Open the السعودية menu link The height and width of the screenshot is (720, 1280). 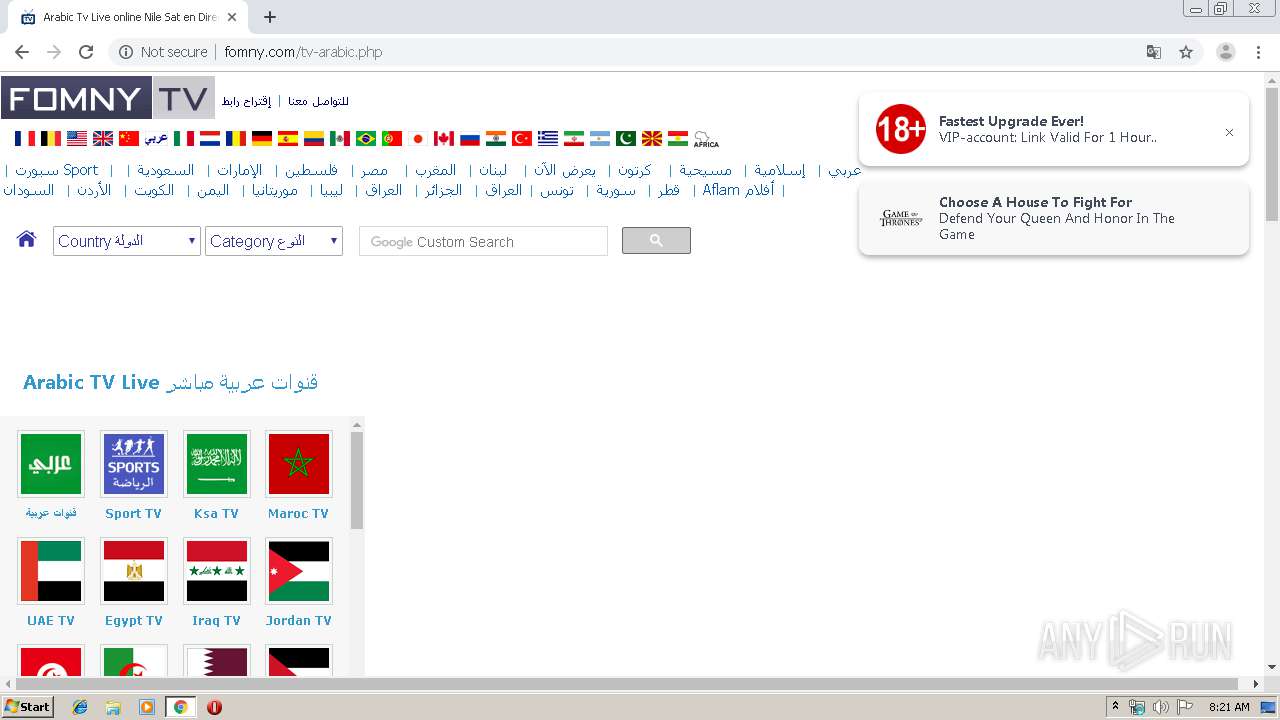(x=166, y=170)
